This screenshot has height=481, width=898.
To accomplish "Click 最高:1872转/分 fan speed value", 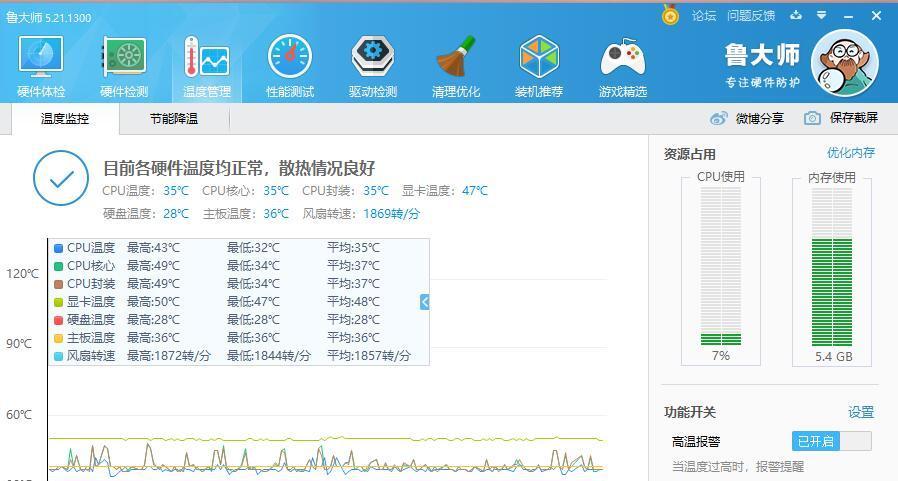I will tap(169, 356).
